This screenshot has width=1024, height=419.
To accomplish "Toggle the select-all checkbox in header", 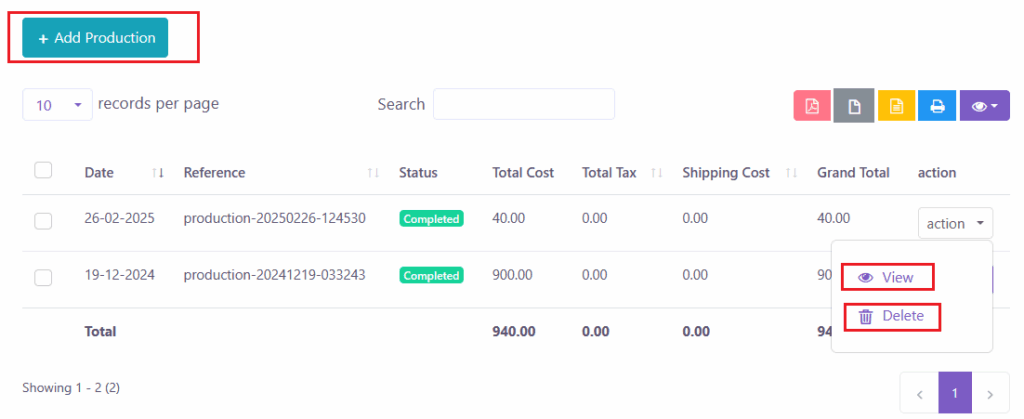I will (43, 171).
